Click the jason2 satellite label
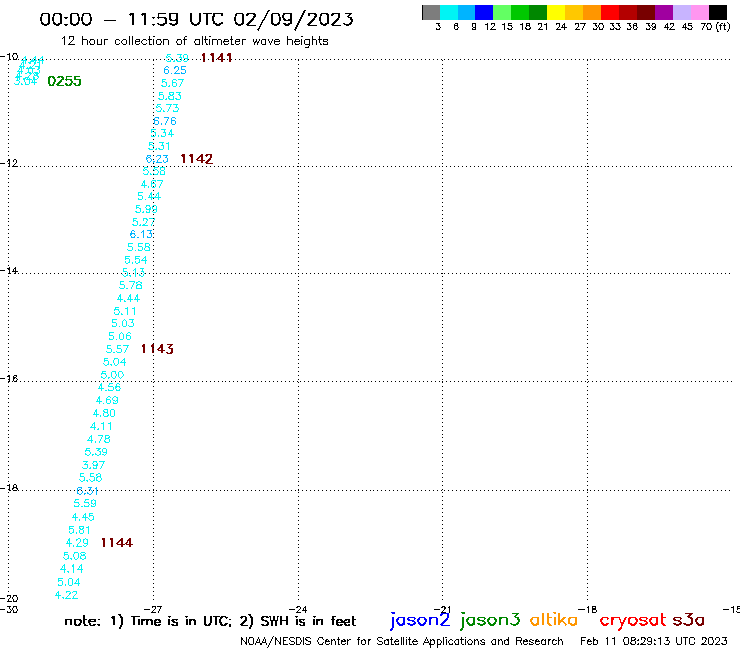 pos(420,620)
